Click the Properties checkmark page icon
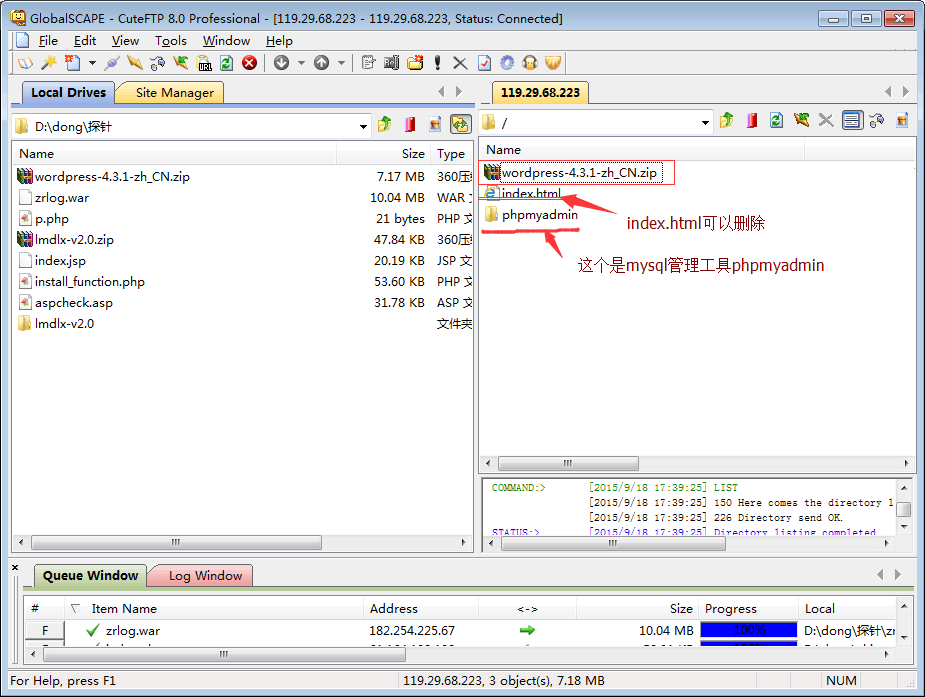This screenshot has width=925, height=697. (x=484, y=63)
